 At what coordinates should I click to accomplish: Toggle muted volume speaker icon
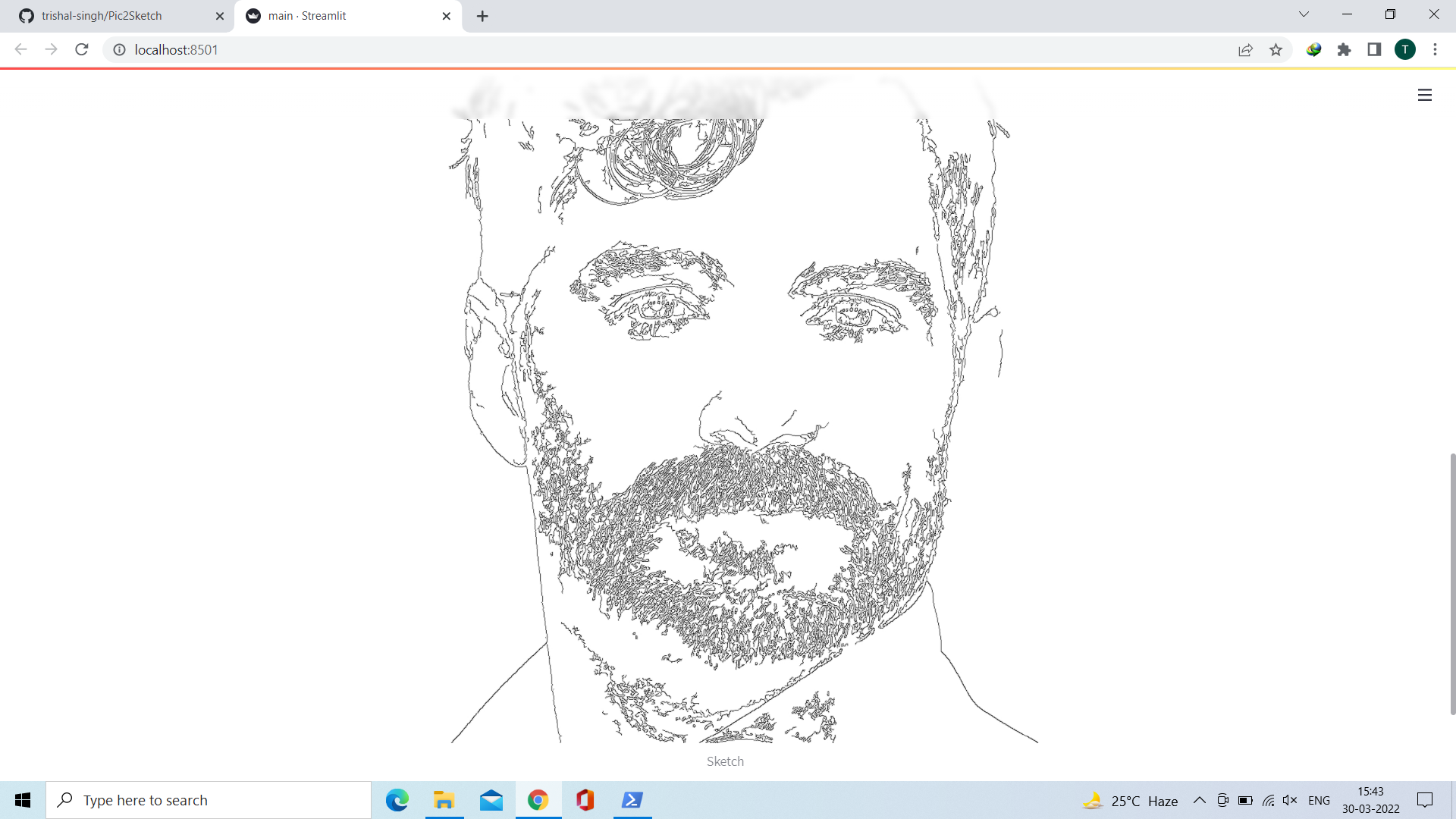coord(1289,800)
